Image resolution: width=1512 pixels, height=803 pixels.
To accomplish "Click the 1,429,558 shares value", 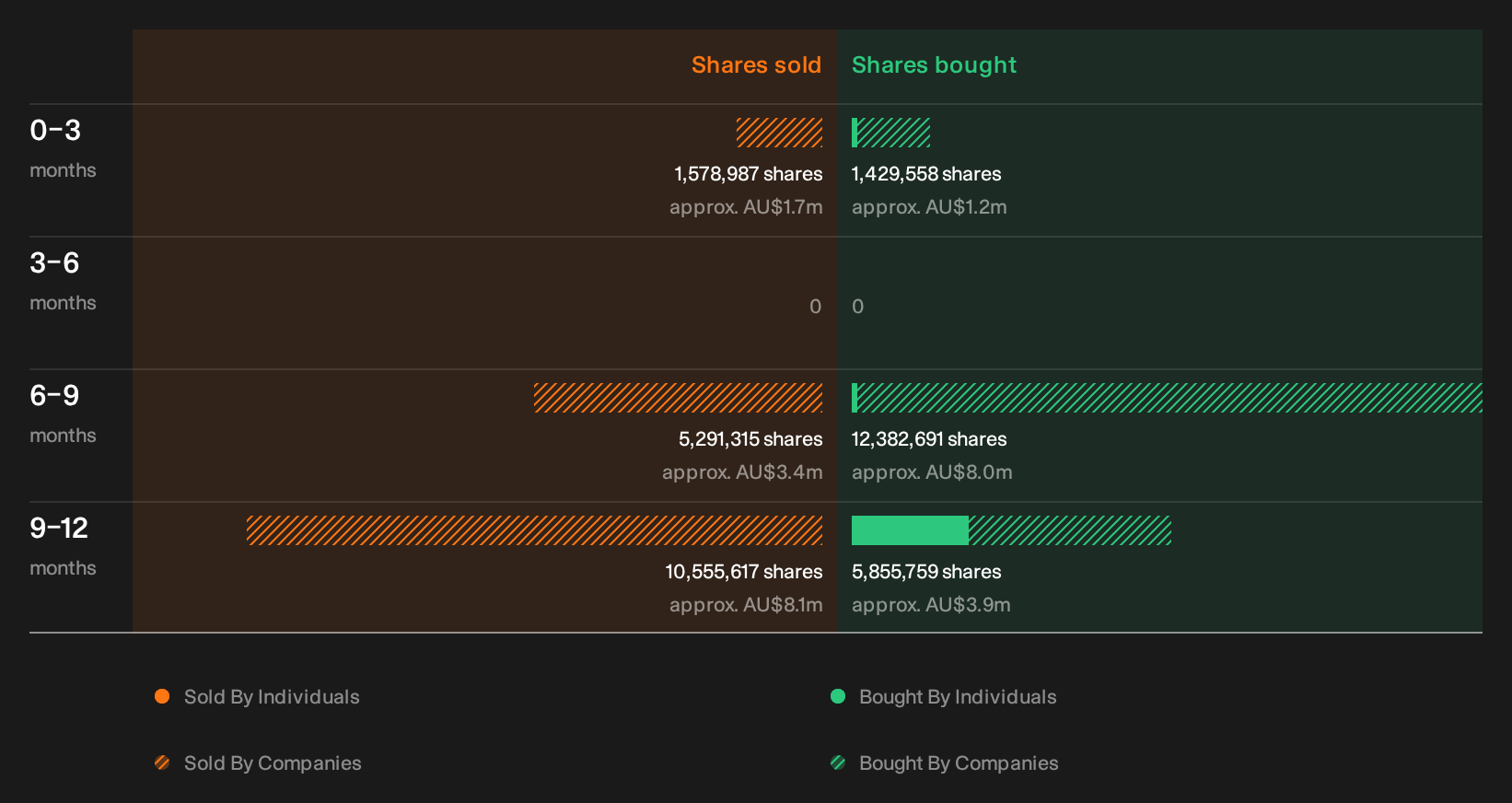I will point(926,174).
